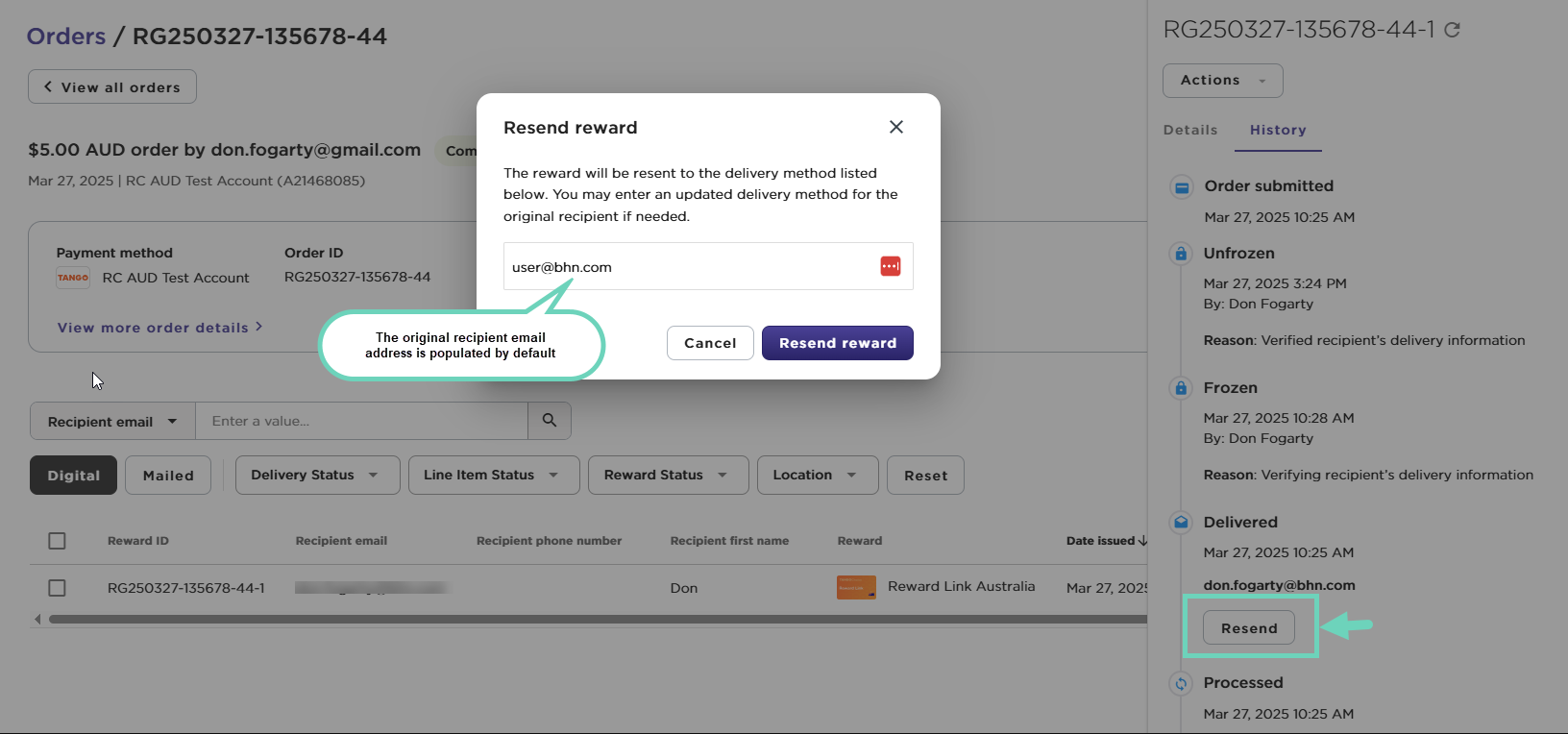Screen dimensions: 1568x734
Task: Click the Date issued sort arrow
Action: (x=1142, y=541)
